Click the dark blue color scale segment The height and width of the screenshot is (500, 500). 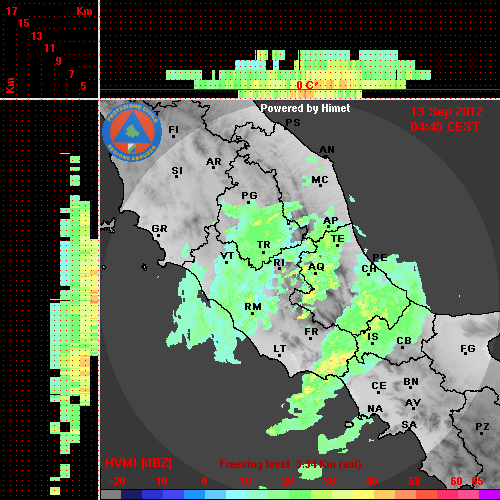pos(131,494)
